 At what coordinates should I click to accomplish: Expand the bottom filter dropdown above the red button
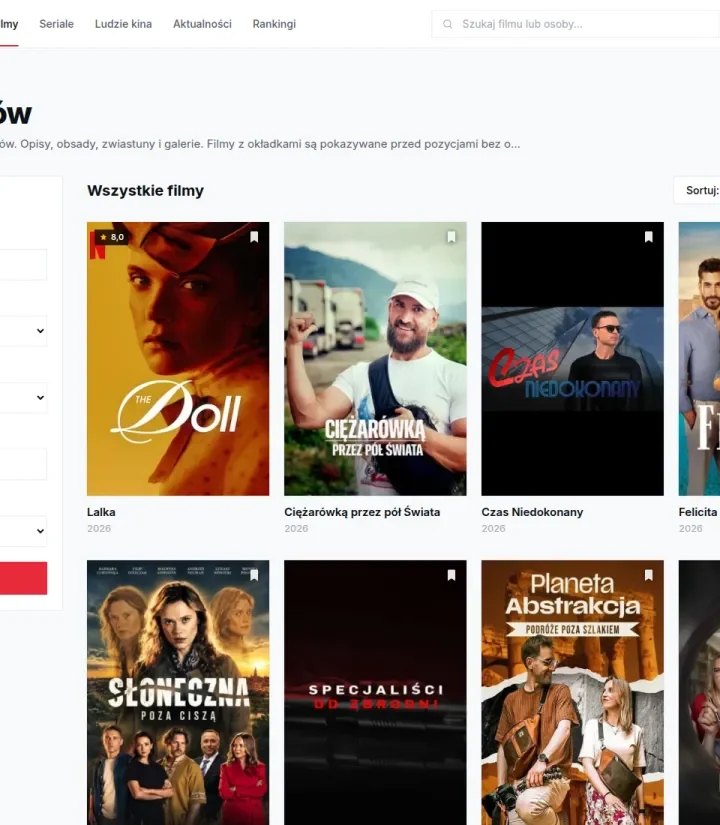23,531
